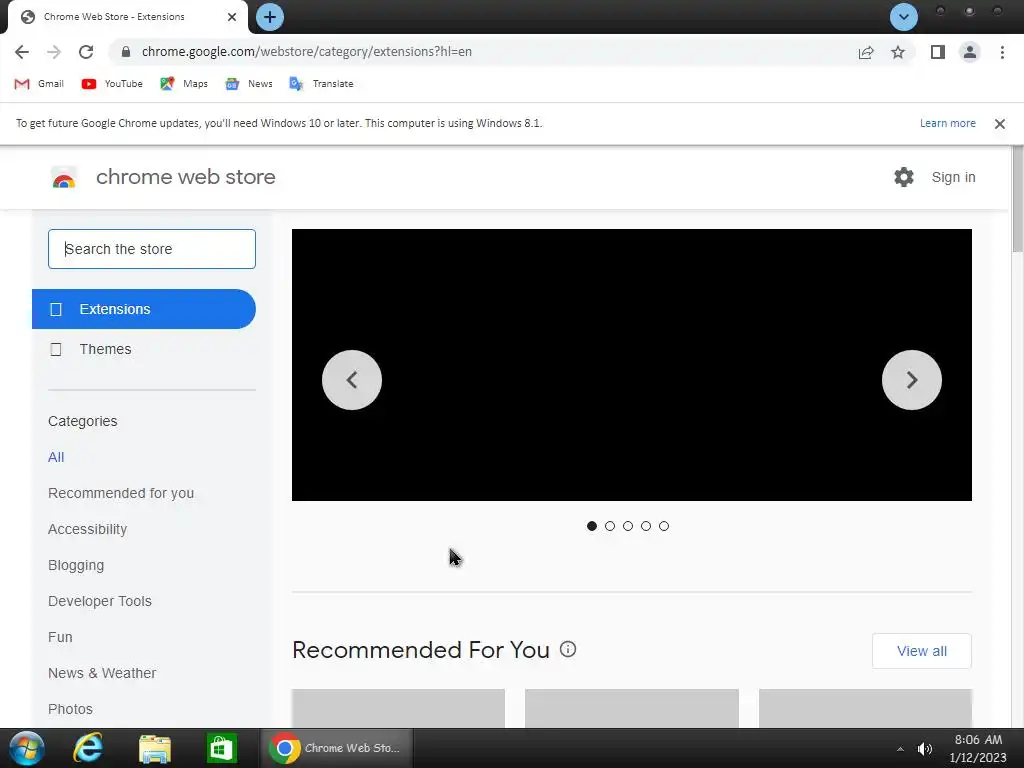Select the second carousel dot
Viewport: 1024px width, 768px height.
610,526
